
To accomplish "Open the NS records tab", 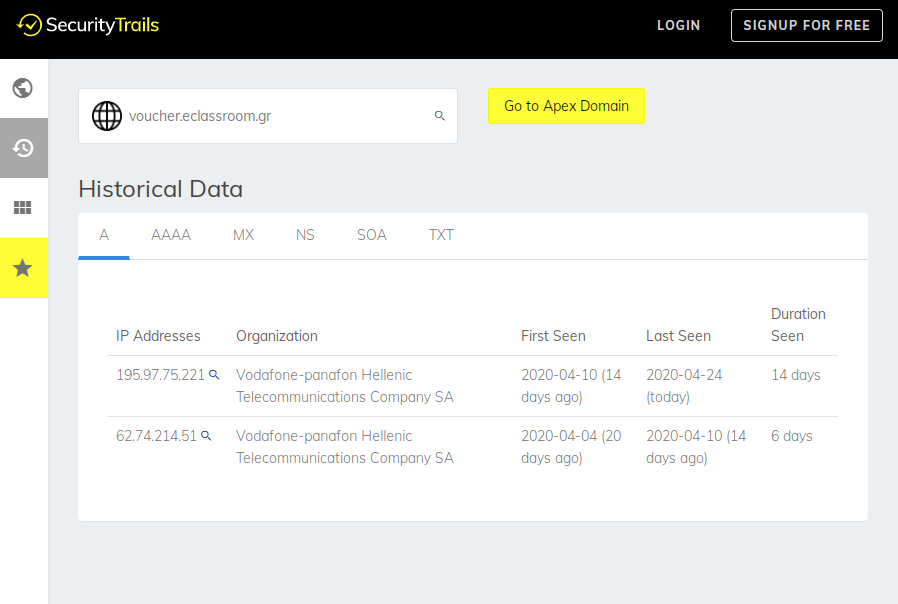I will pos(305,235).
